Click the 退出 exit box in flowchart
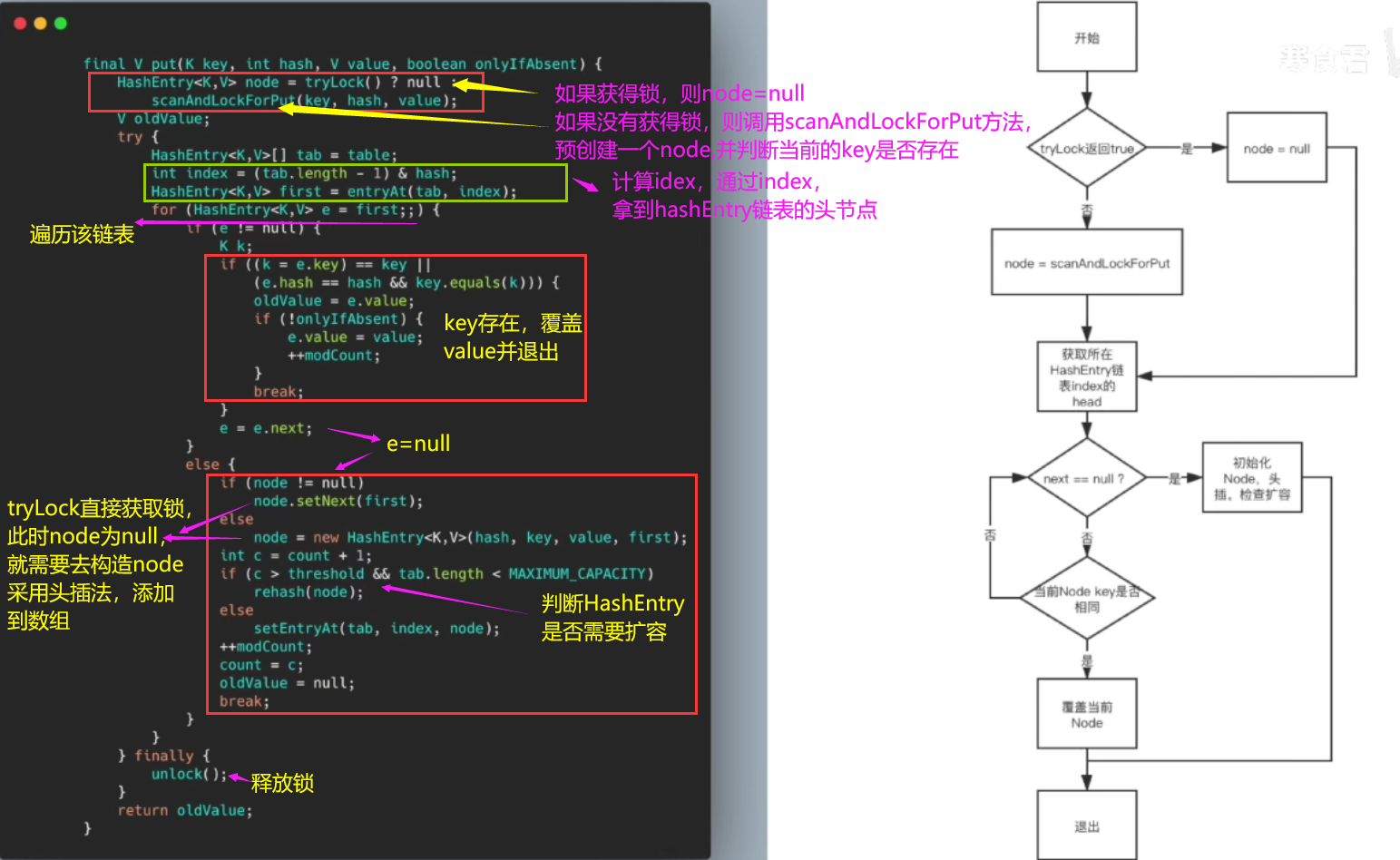Screen dimensions: 1400x860 click(x=1087, y=826)
